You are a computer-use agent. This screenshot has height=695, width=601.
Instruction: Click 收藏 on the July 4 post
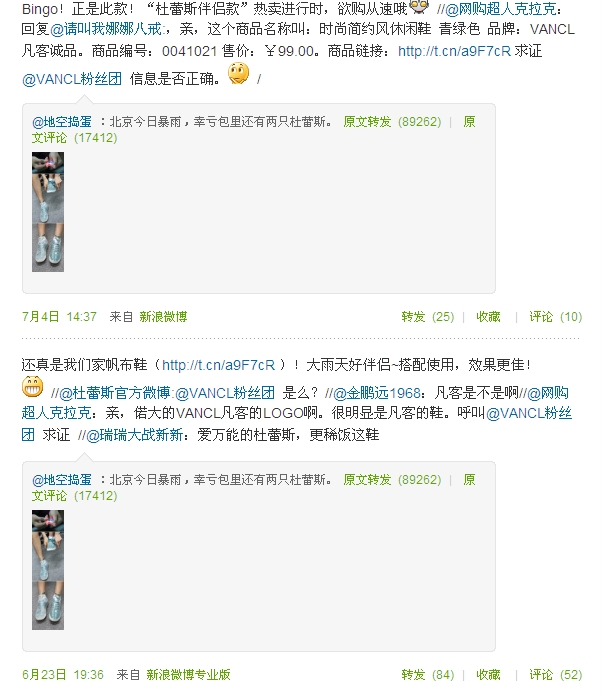coord(488,317)
